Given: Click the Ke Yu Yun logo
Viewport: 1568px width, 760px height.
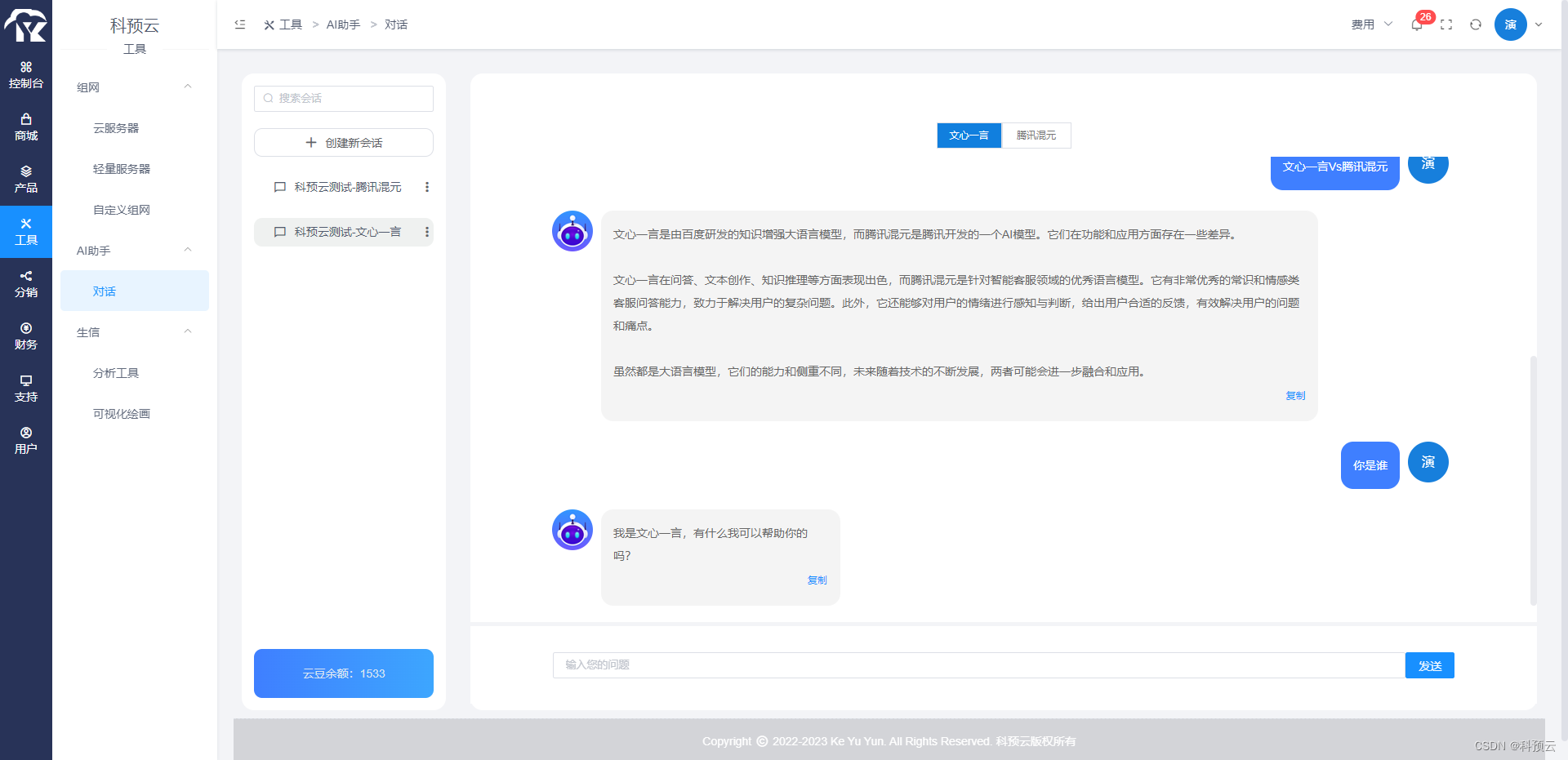Looking at the screenshot, I should point(25,25).
